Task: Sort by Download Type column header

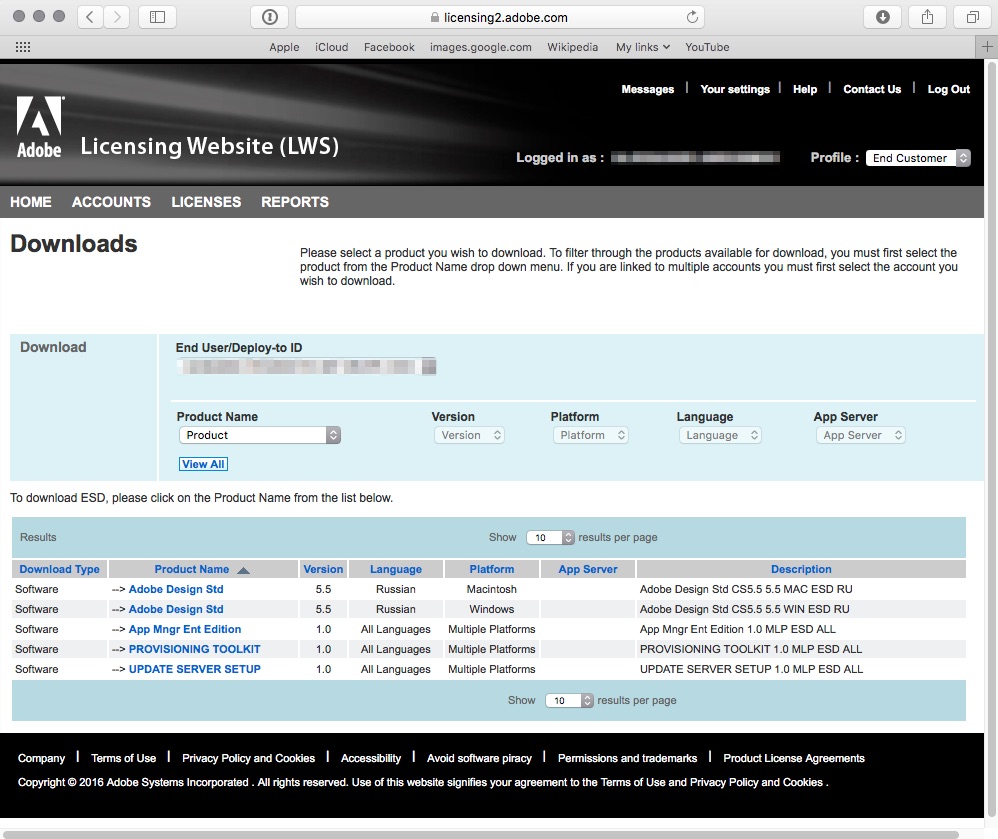Action: click(x=59, y=569)
